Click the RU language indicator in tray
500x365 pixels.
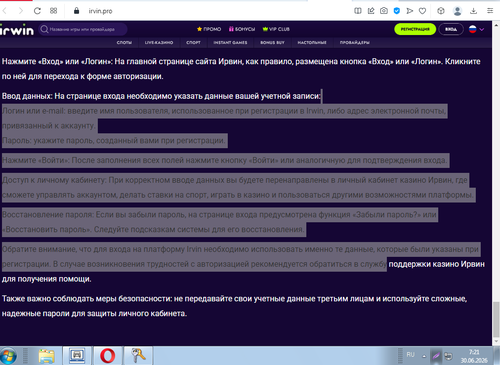(x=410, y=355)
